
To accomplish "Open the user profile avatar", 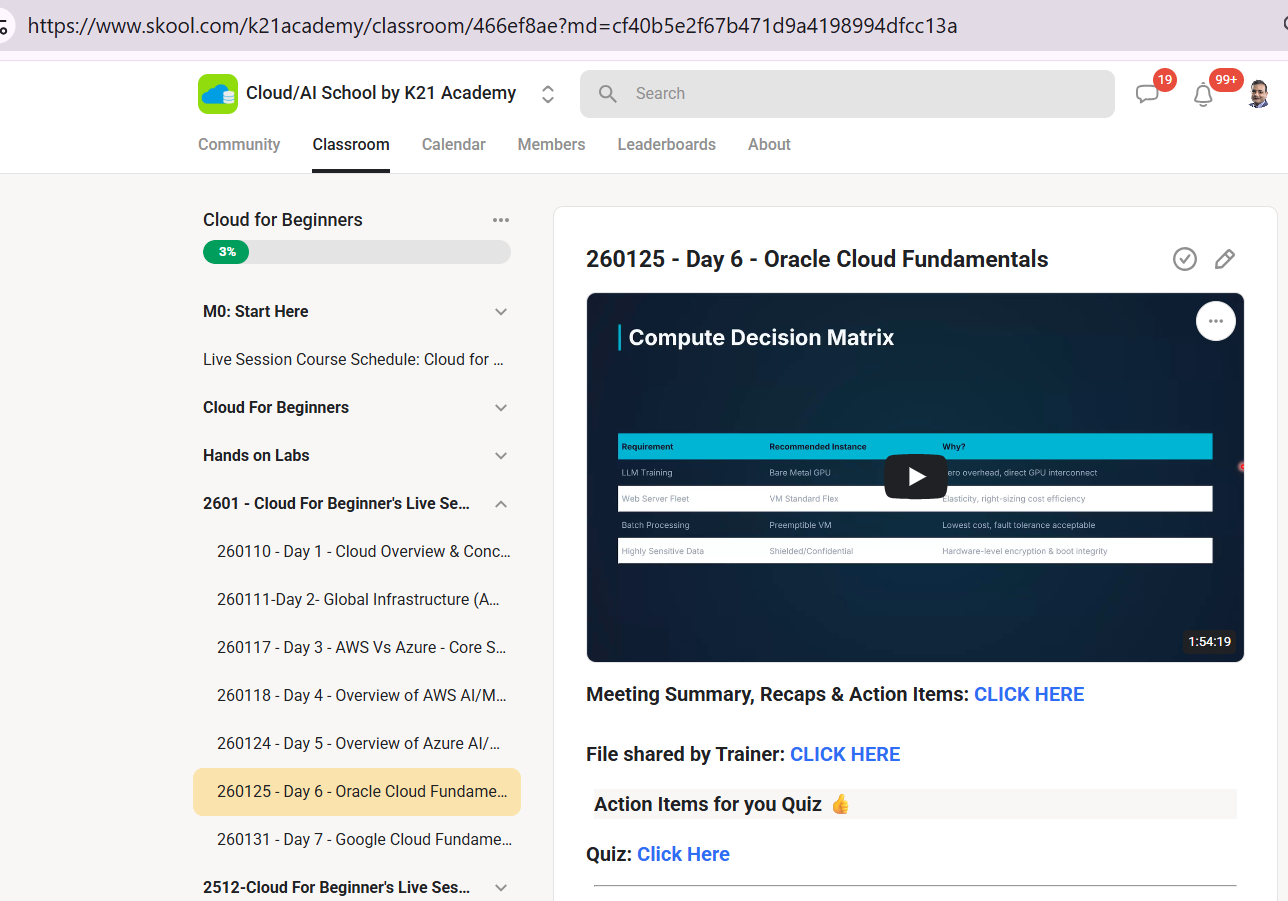I will pyautogui.click(x=1259, y=94).
